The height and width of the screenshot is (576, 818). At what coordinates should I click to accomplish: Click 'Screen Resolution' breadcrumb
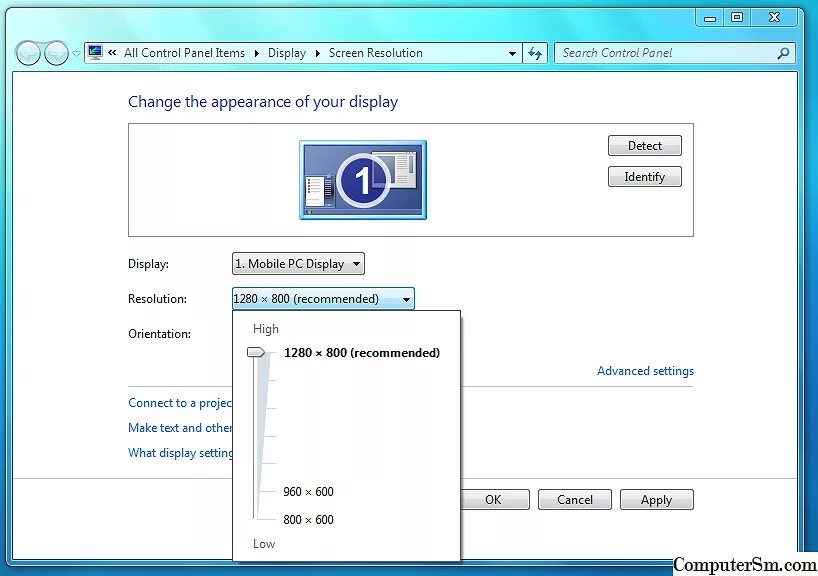(376, 53)
